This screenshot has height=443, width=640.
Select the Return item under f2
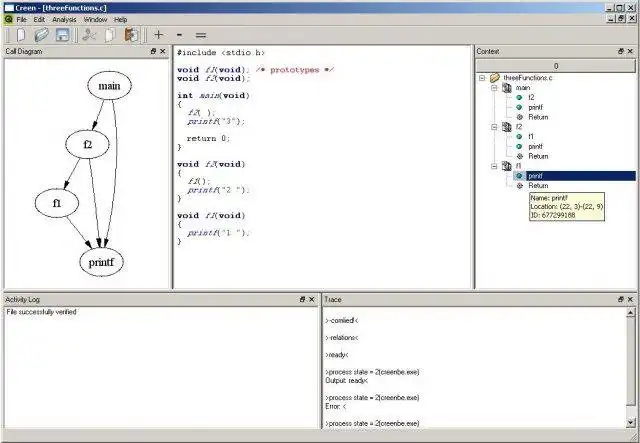[538, 156]
